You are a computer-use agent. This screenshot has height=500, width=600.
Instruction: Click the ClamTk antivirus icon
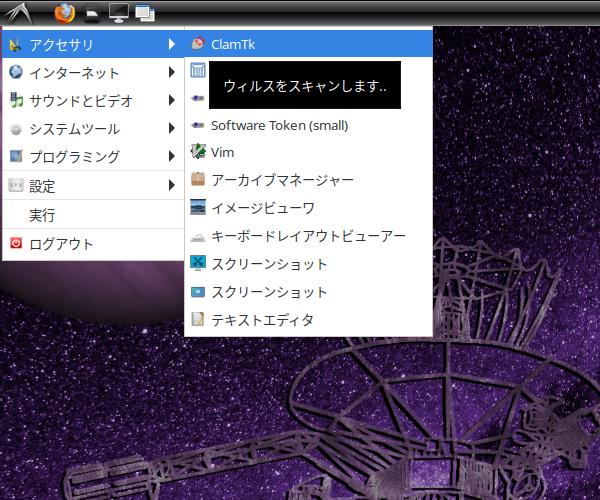coord(198,43)
